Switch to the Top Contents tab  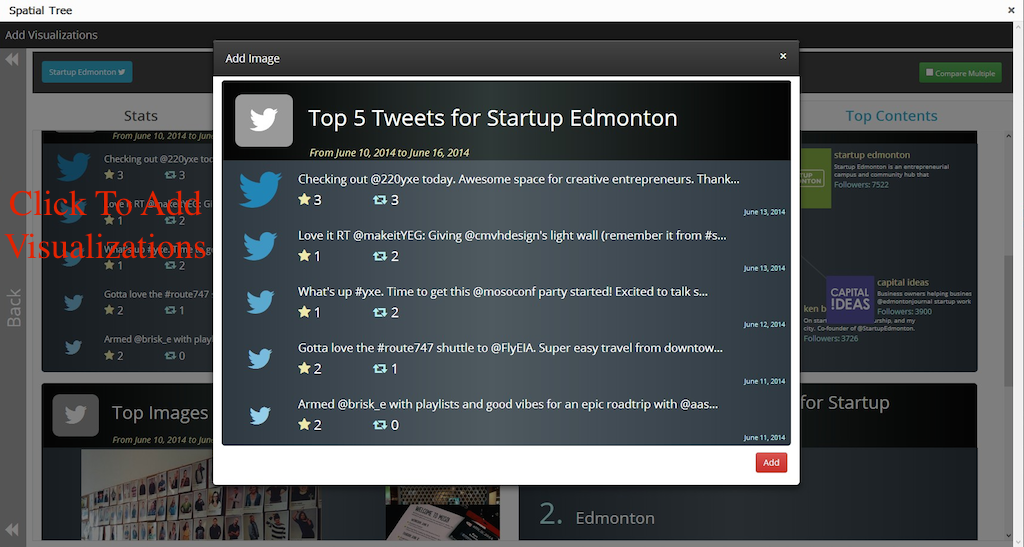tap(891, 116)
